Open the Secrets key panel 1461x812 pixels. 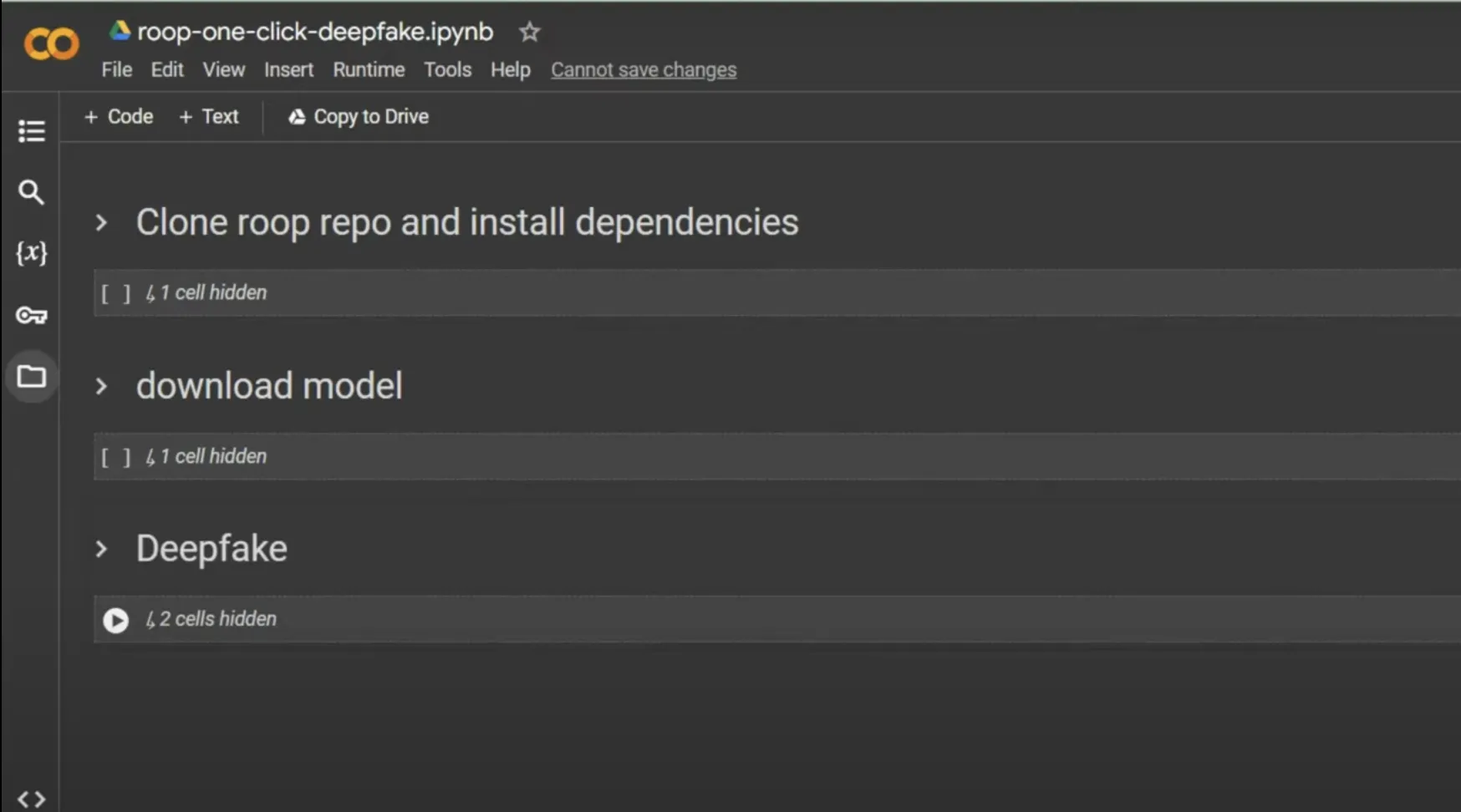coord(31,315)
